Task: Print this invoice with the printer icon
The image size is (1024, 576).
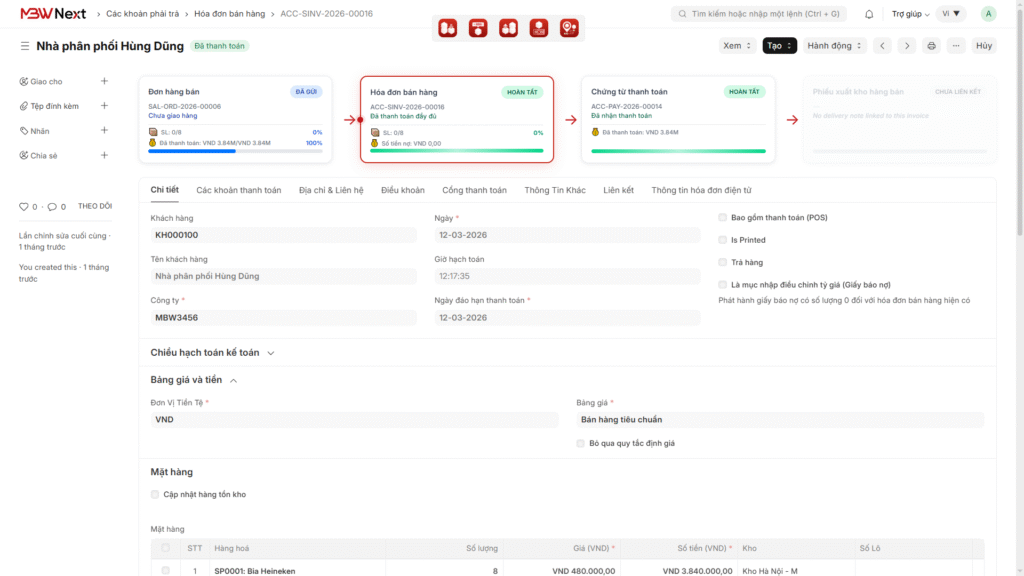Action: (931, 46)
